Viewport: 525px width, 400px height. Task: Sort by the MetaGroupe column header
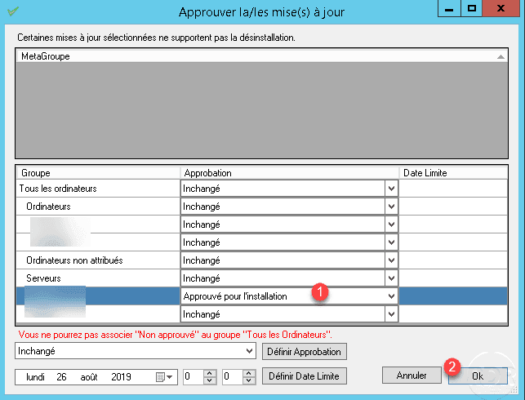tap(261, 56)
